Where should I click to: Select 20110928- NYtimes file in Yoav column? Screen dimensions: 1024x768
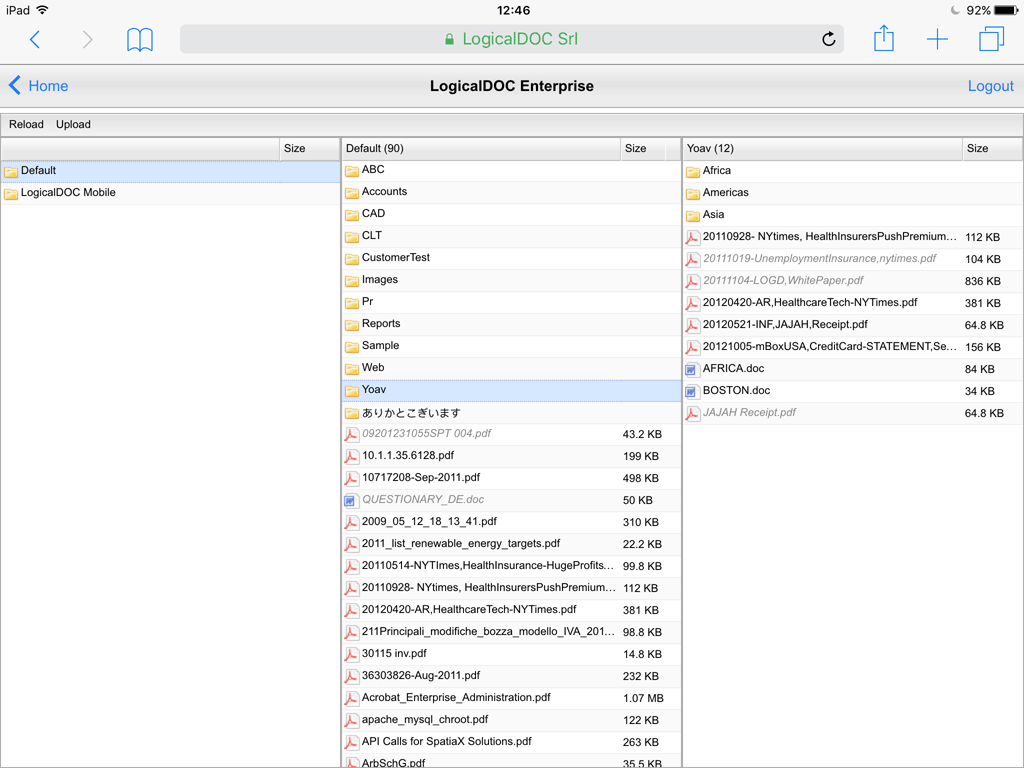pyautogui.click(x=852, y=237)
